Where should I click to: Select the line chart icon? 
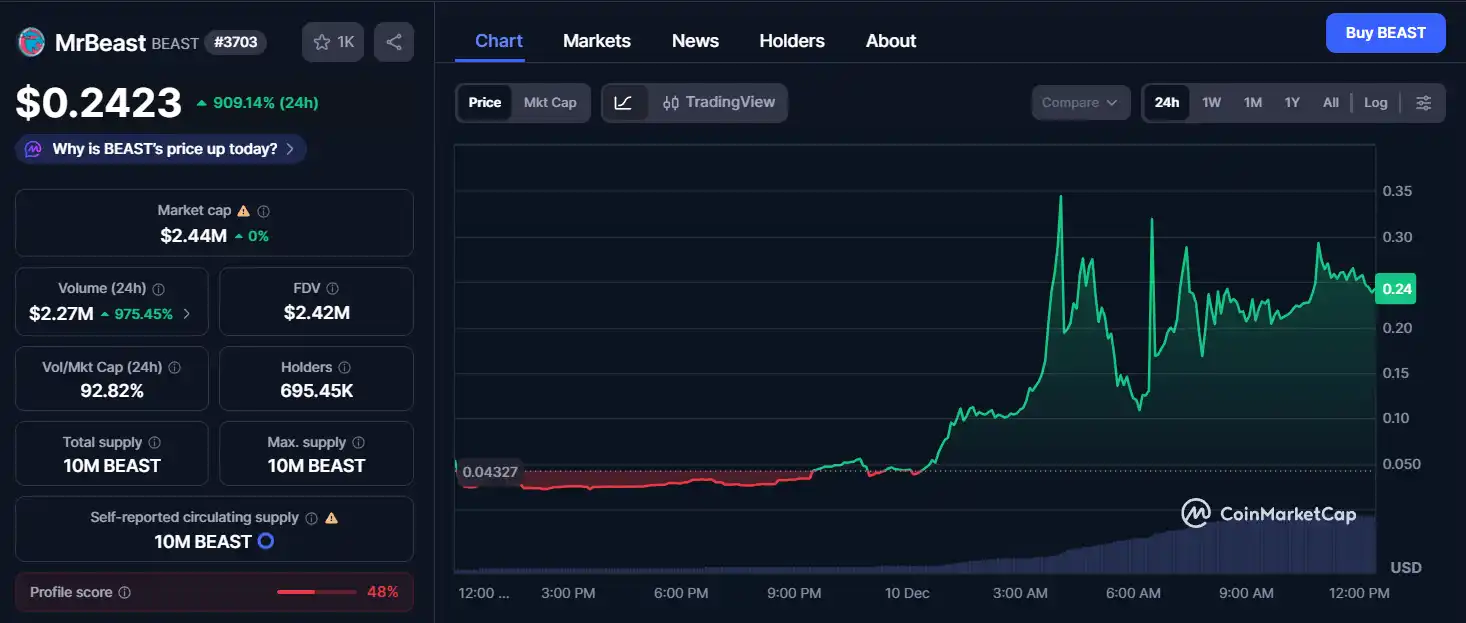(625, 102)
